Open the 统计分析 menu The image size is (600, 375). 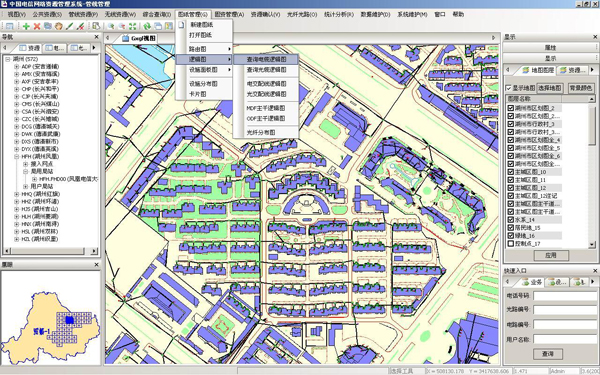click(338, 15)
